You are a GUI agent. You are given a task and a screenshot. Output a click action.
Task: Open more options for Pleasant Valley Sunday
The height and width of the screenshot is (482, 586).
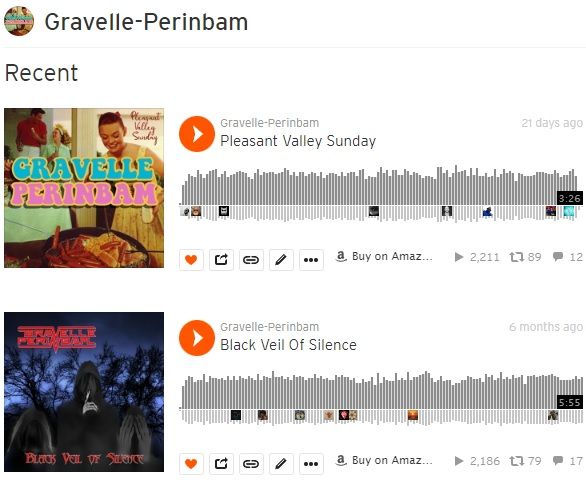(x=311, y=259)
